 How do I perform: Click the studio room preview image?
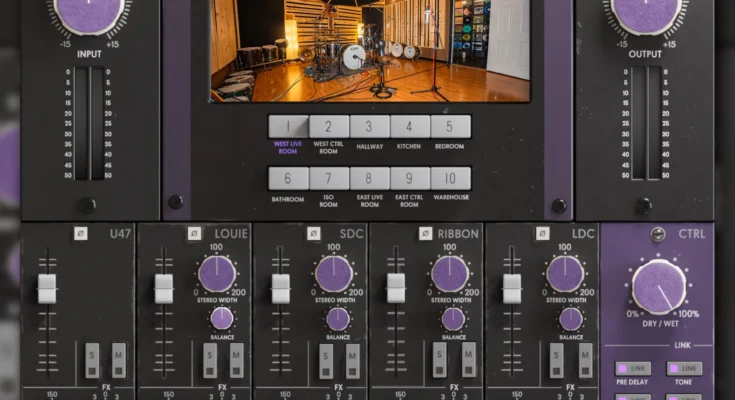pyautogui.click(x=370, y=50)
